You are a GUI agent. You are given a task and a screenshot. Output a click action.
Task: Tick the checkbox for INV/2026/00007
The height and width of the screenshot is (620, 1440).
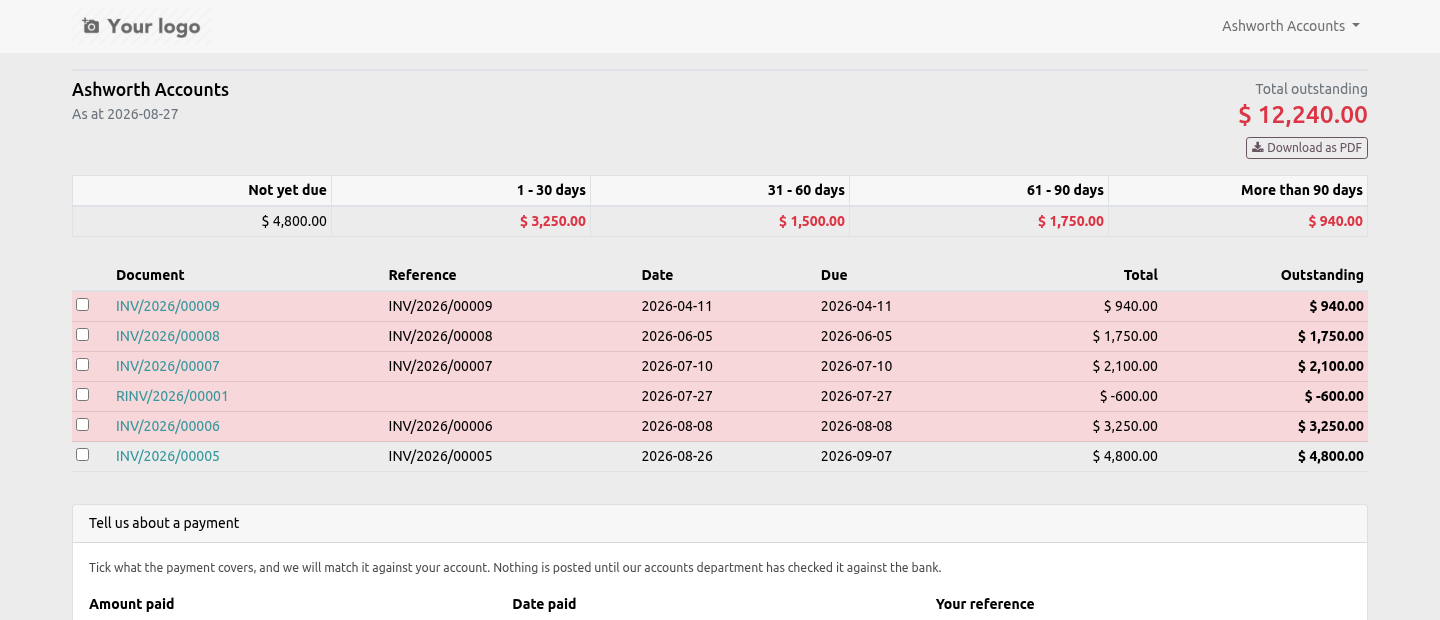[83, 365]
